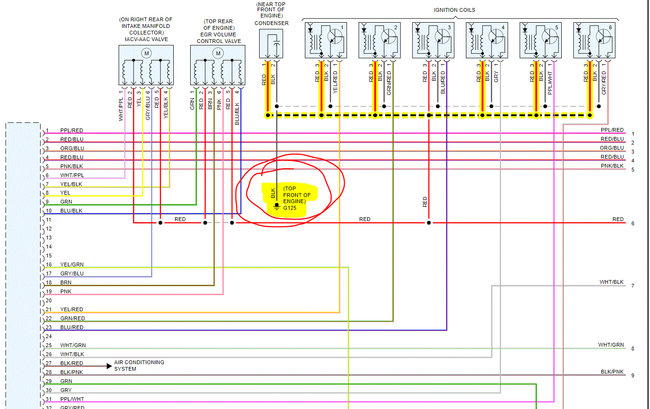Click the light blue ECM connector block

click(x=23, y=266)
